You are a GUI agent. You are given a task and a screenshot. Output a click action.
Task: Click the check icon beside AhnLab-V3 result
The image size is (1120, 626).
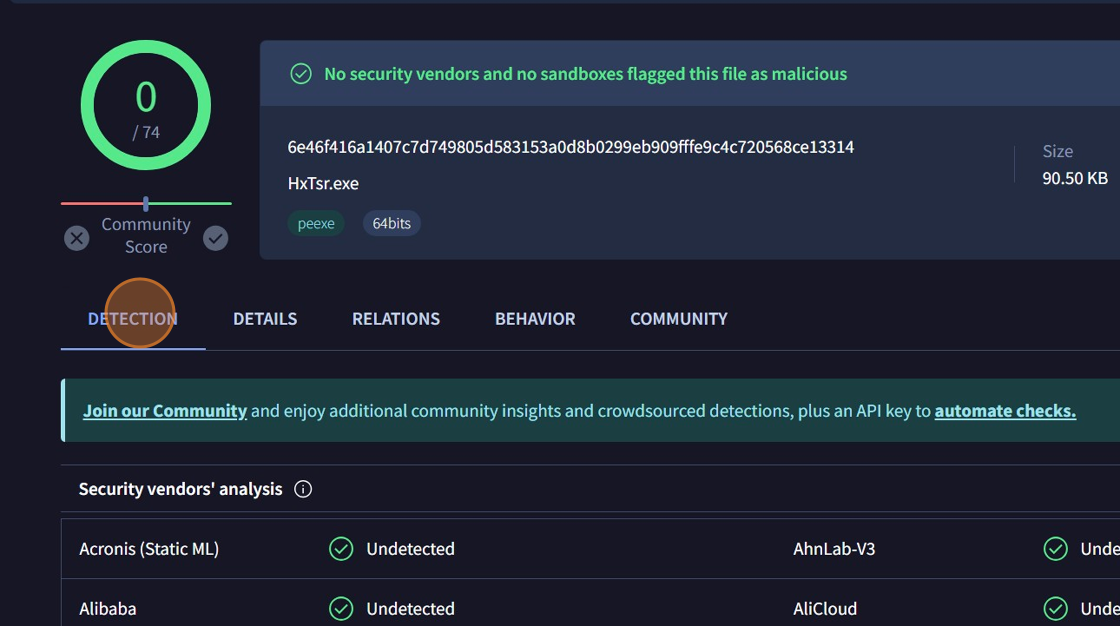click(1055, 549)
